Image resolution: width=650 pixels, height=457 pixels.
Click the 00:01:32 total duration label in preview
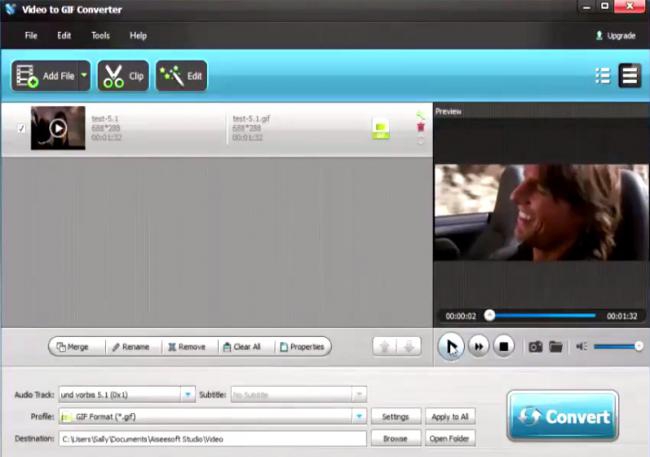point(622,316)
